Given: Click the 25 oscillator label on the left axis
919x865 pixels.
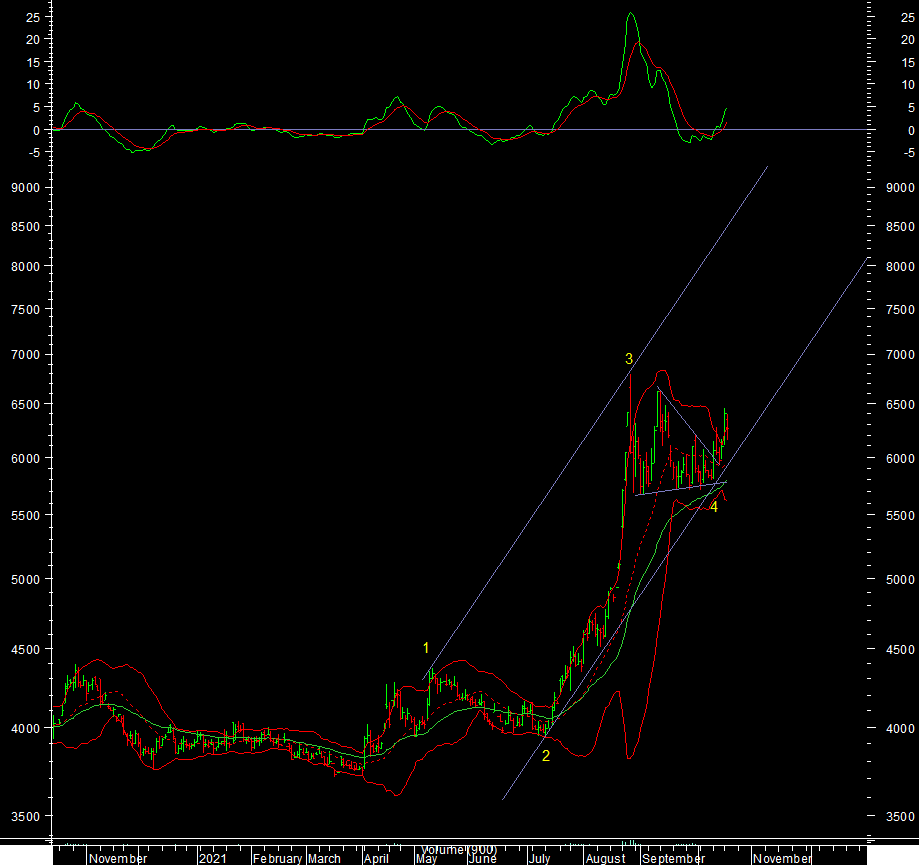Looking at the screenshot, I should 33,18.
